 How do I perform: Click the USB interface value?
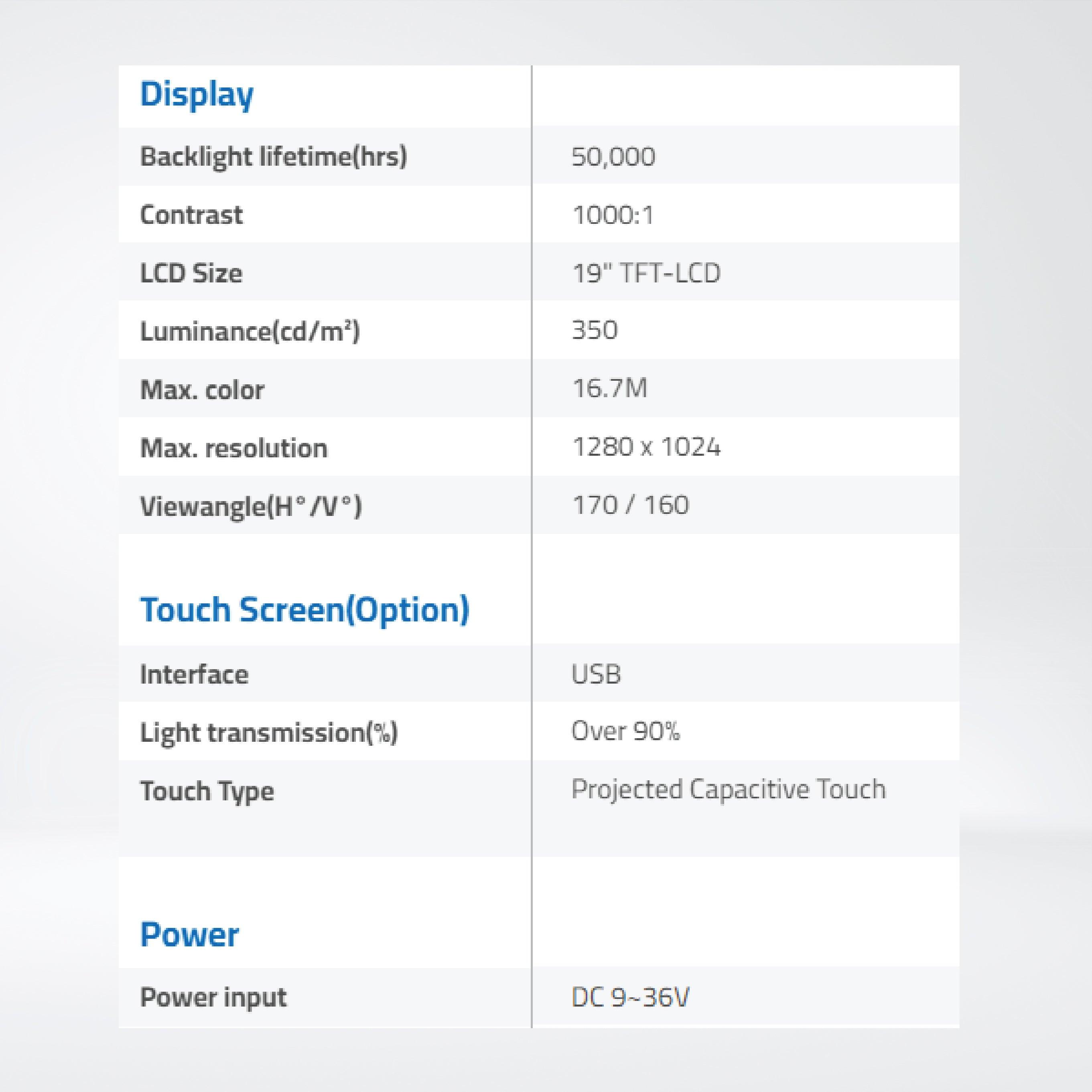(596, 674)
